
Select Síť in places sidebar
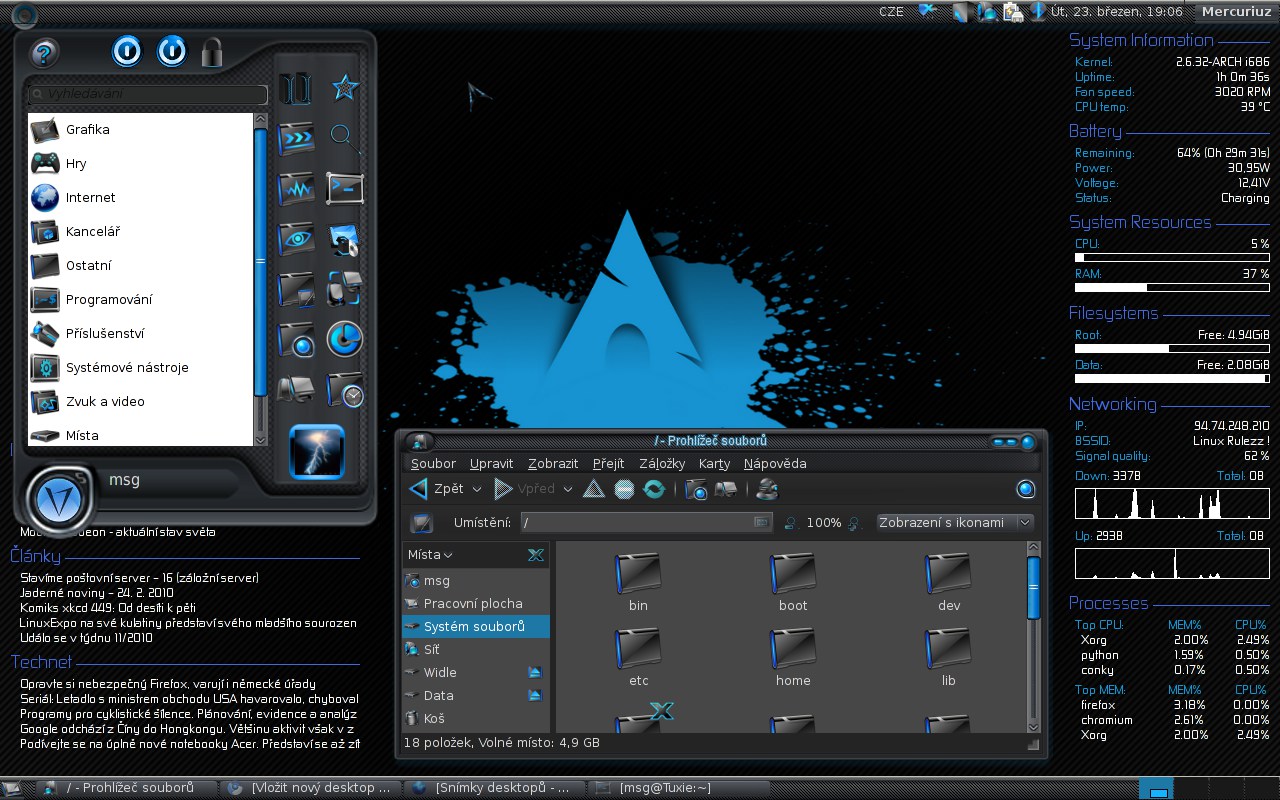pos(476,649)
